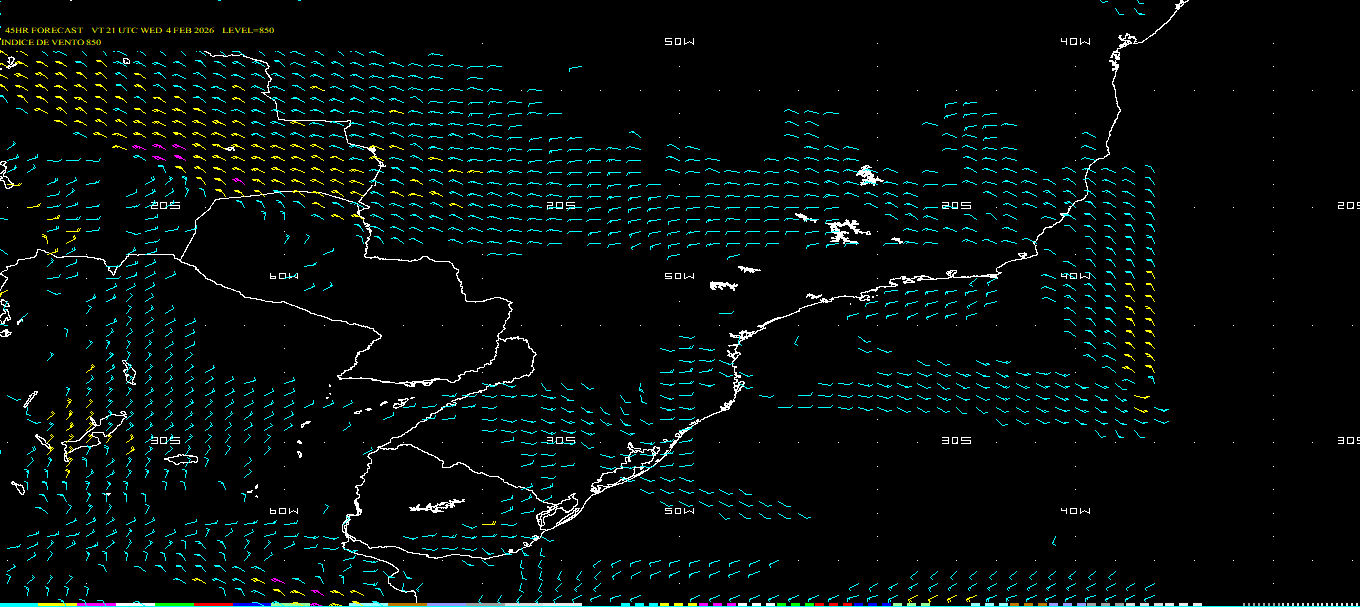Click the white reservoir patch south of top 50W
This screenshot has width=1360, height=607.
click(x=867, y=176)
